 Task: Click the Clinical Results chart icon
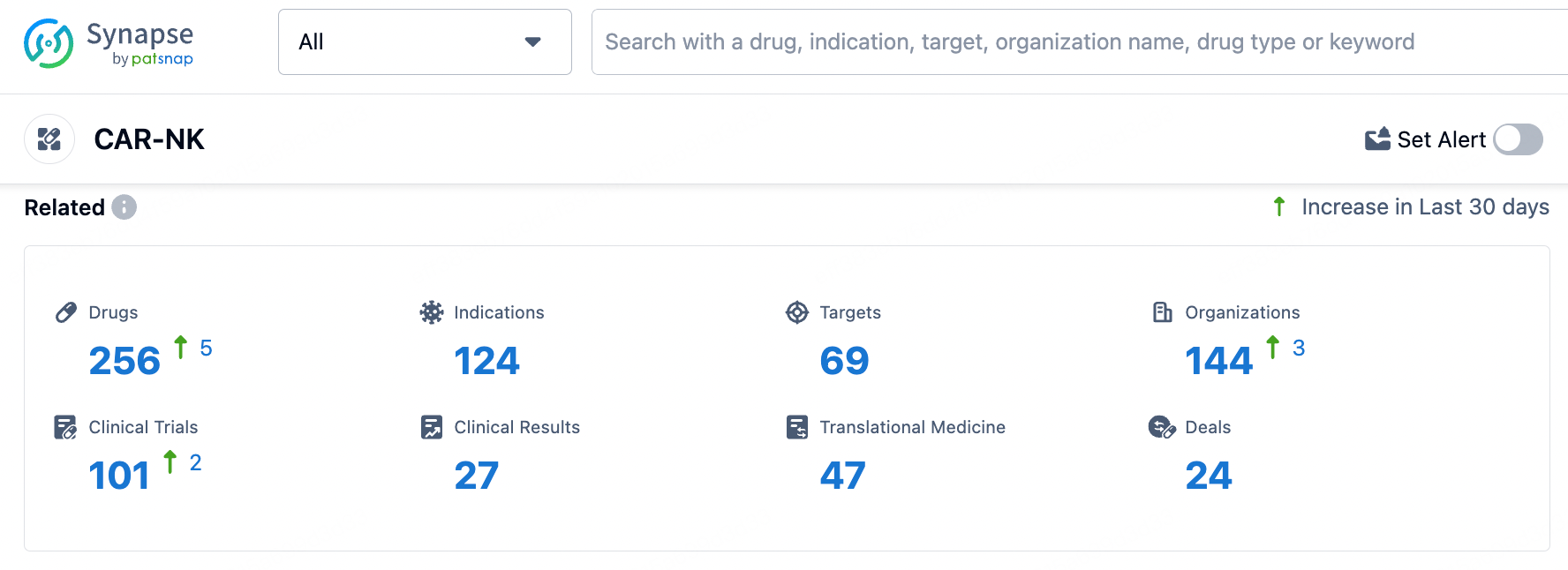(x=432, y=427)
